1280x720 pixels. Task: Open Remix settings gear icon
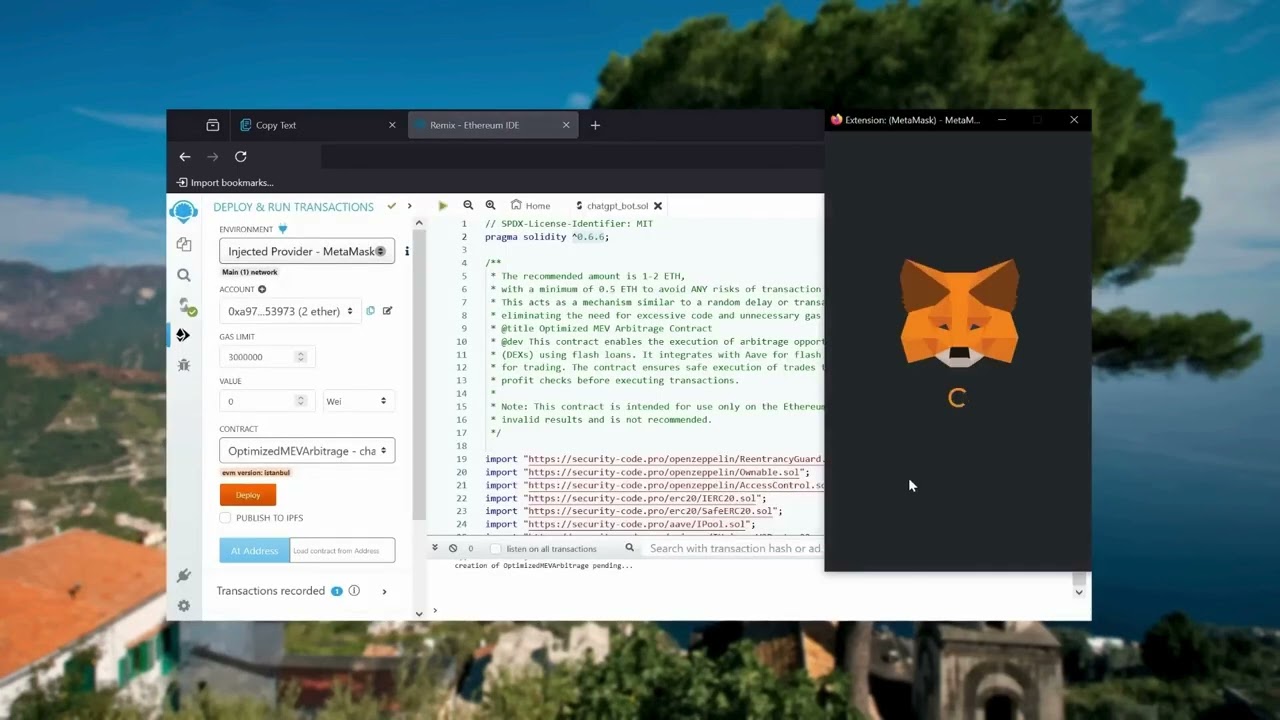[183, 605]
